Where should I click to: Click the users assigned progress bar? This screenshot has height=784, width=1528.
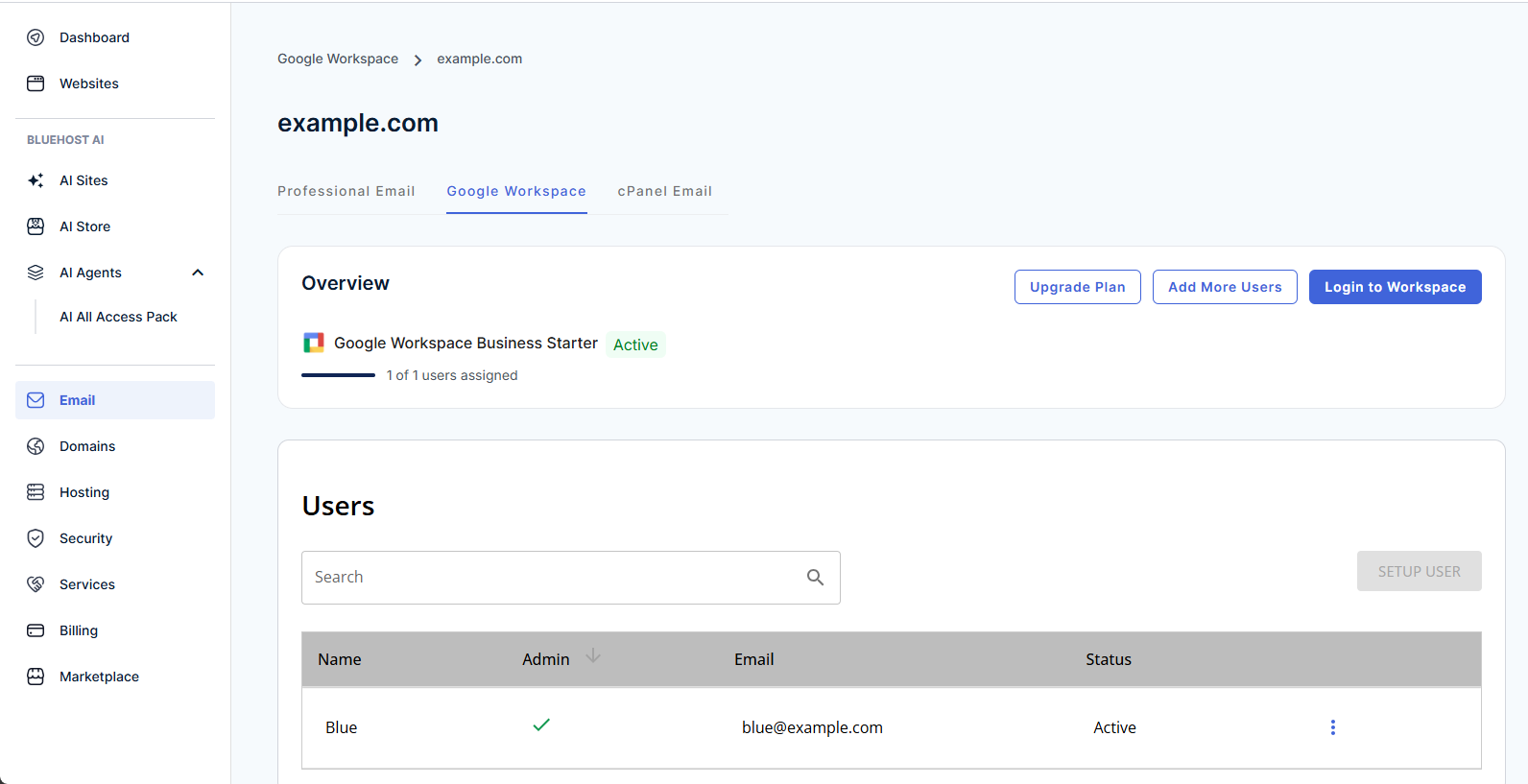[x=338, y=375]
